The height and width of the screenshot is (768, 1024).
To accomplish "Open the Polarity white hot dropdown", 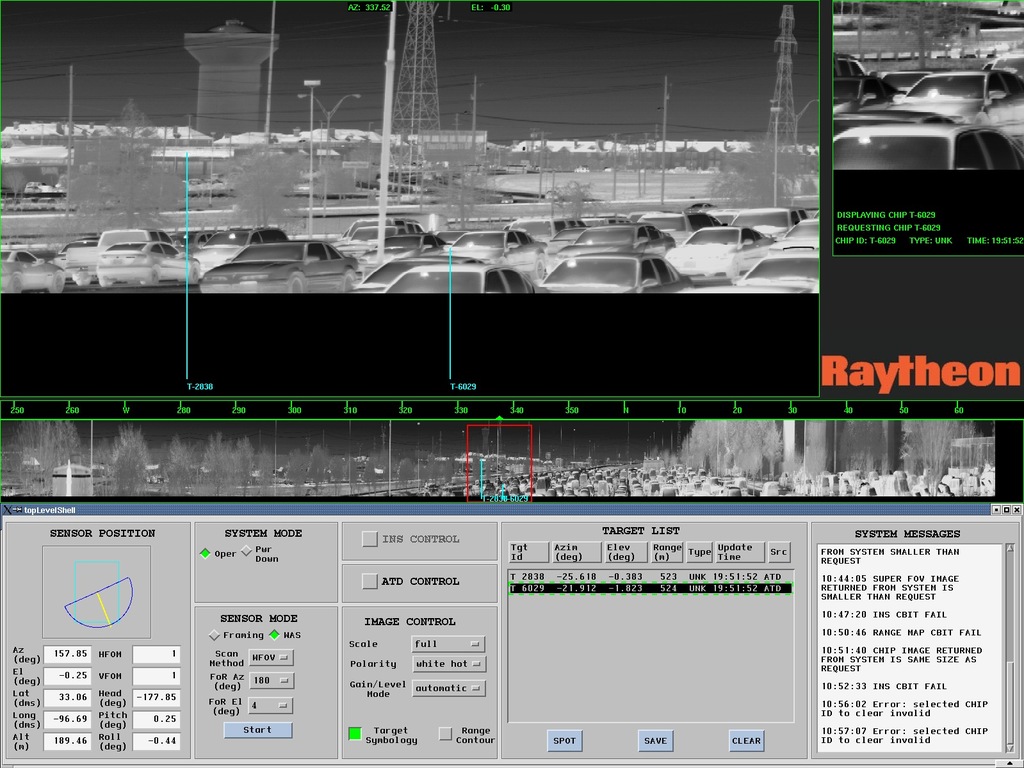I will point(448,664).
